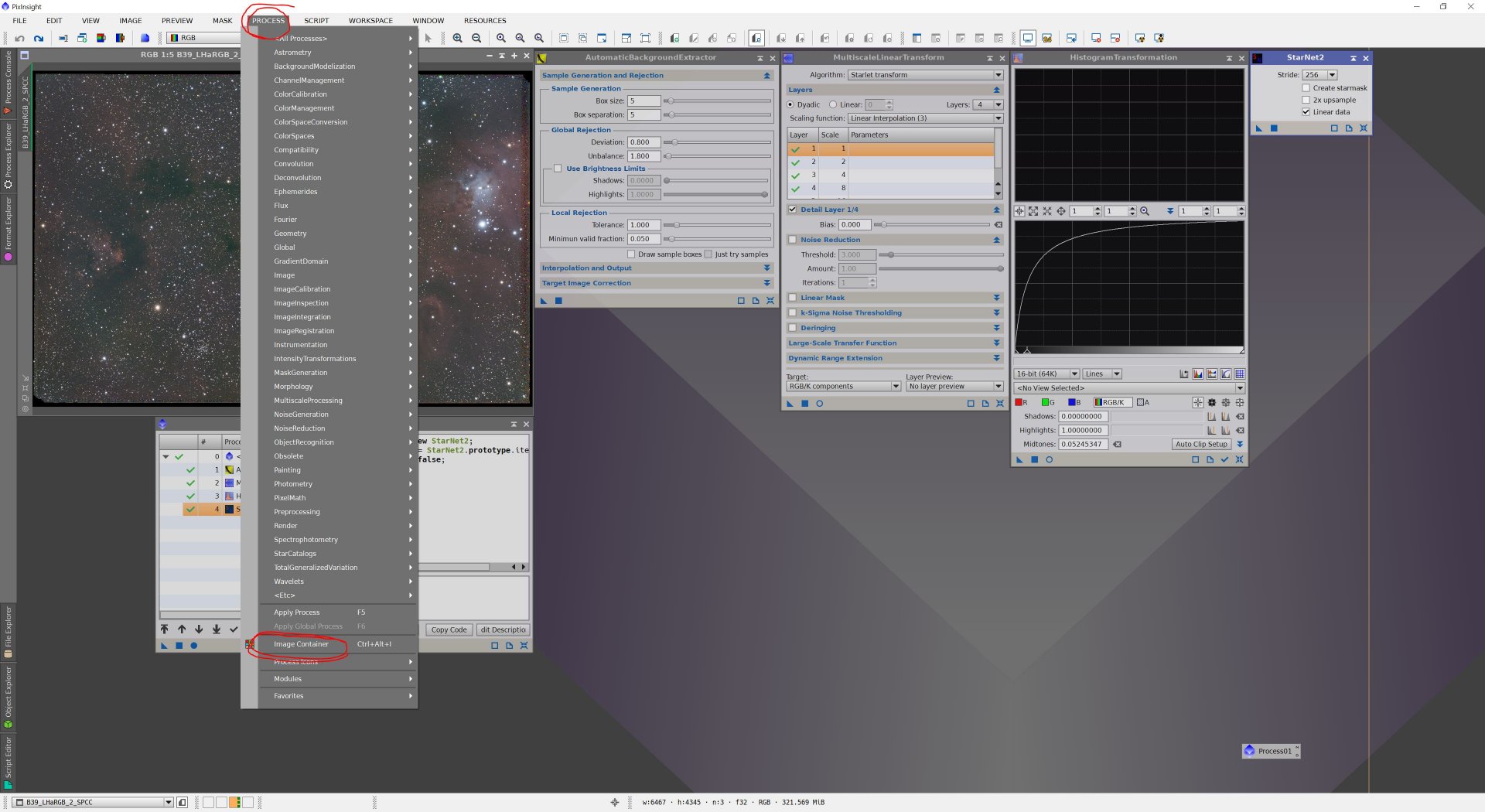The height and width of the screenshot is (812, 1485).
Task: Select the R channel in HistogramTransformation
Action: point(1022,402)
